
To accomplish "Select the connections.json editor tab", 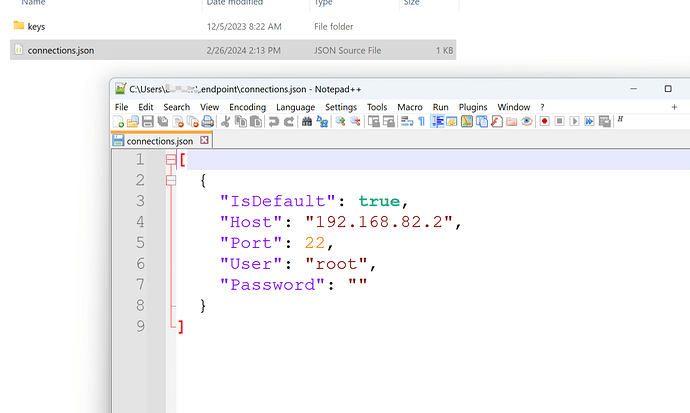I will pyautogui.click(x=159, y=141).
